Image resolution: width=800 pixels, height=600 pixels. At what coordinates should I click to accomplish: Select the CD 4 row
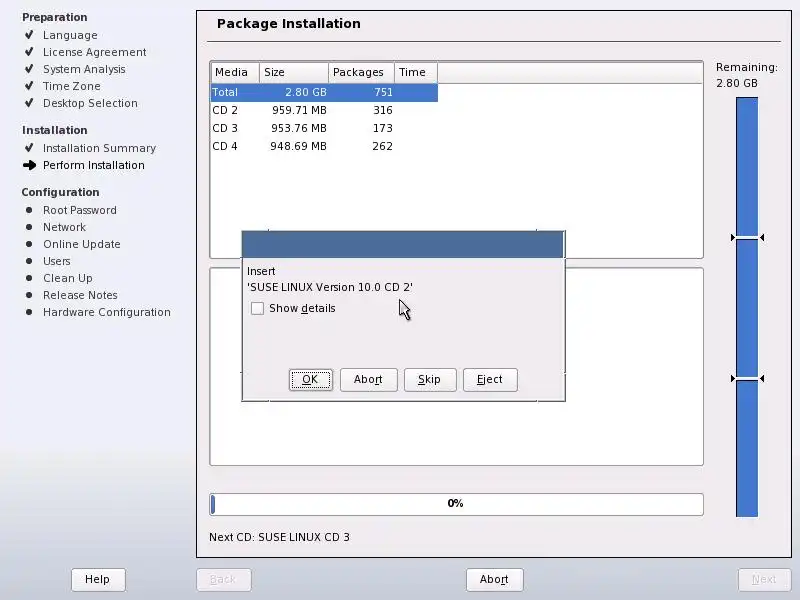coord(324,146)
